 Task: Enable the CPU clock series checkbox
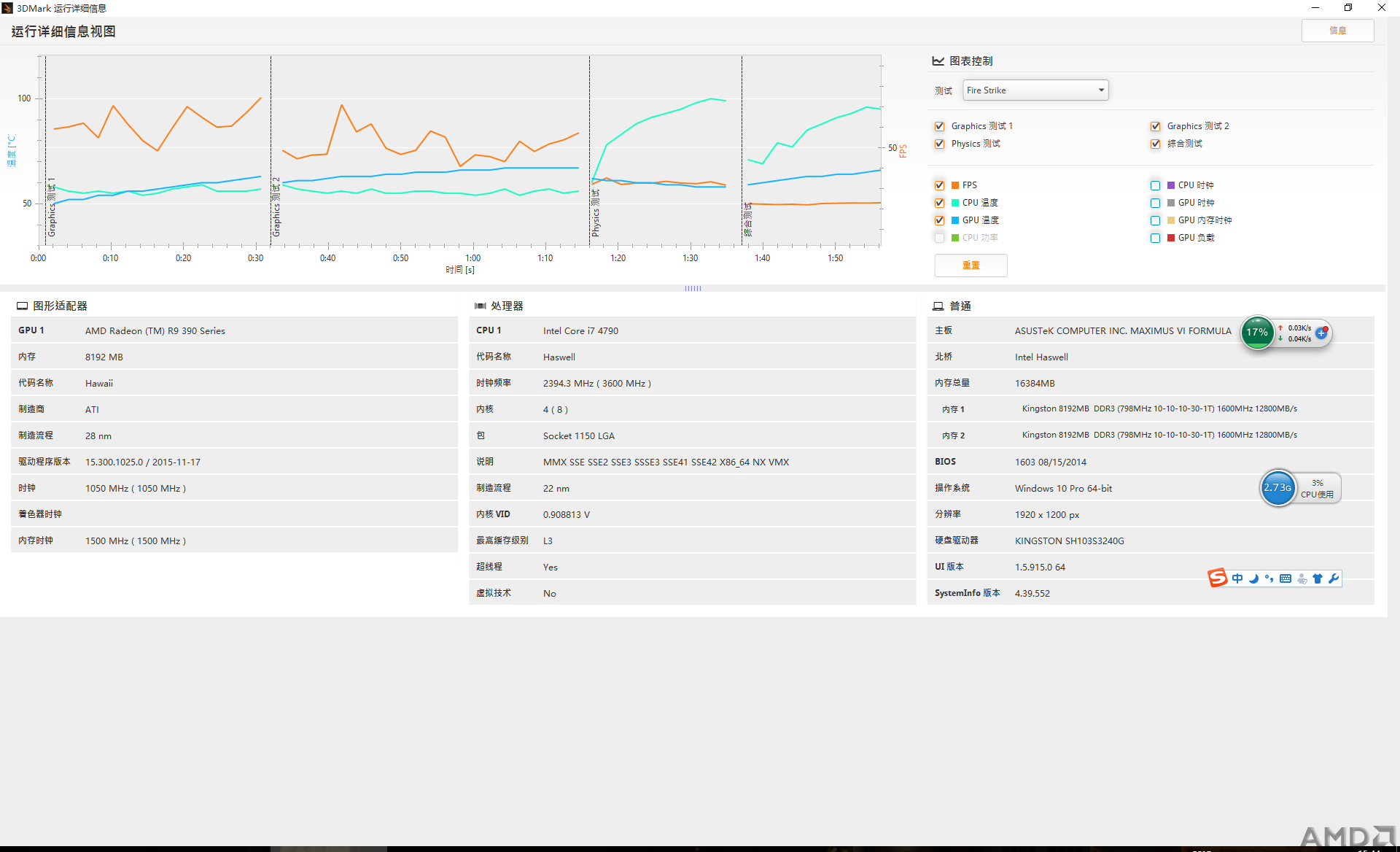(x=1155, y=185)
